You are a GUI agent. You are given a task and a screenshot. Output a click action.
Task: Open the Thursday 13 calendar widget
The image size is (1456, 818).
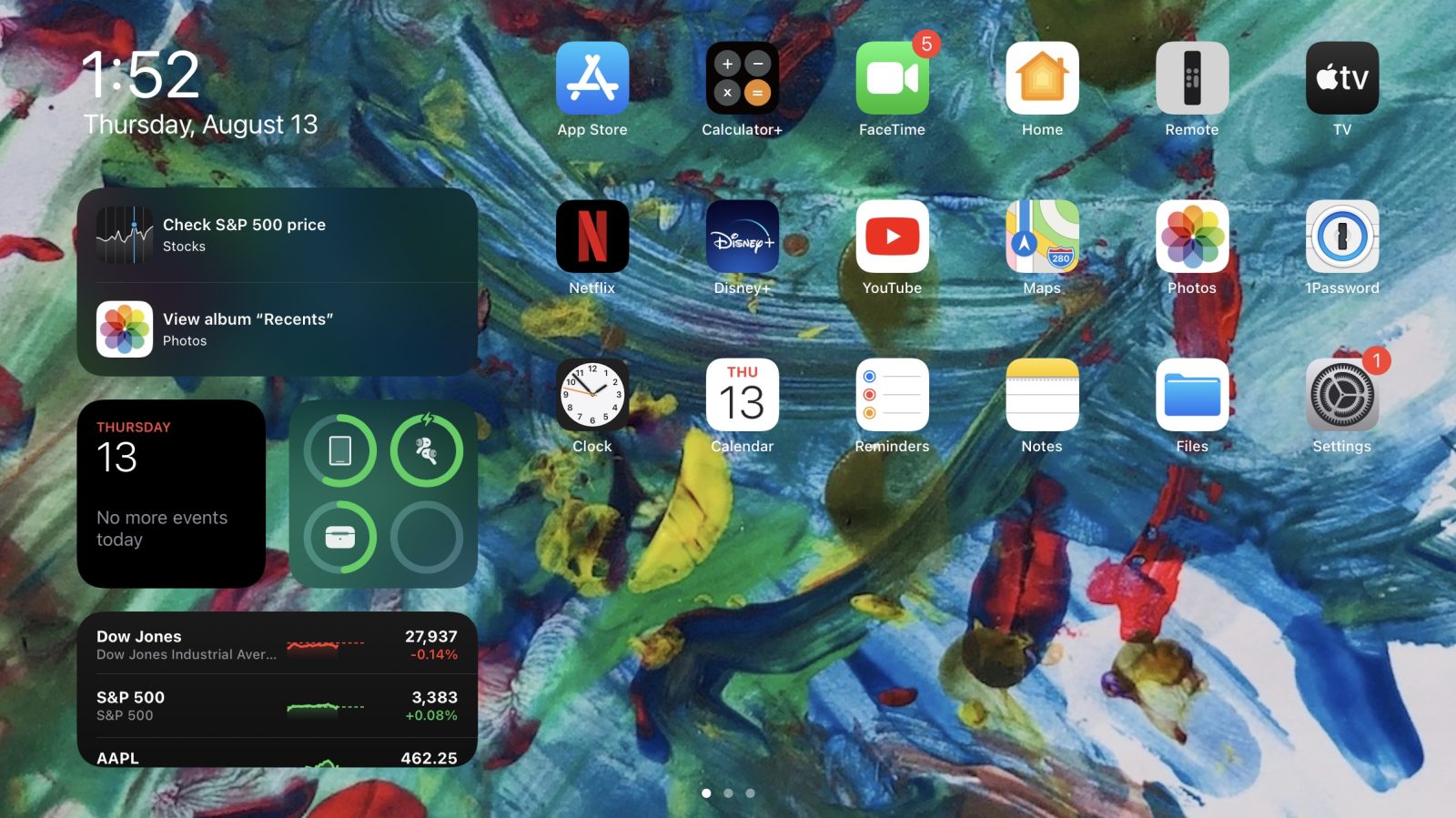171,493
